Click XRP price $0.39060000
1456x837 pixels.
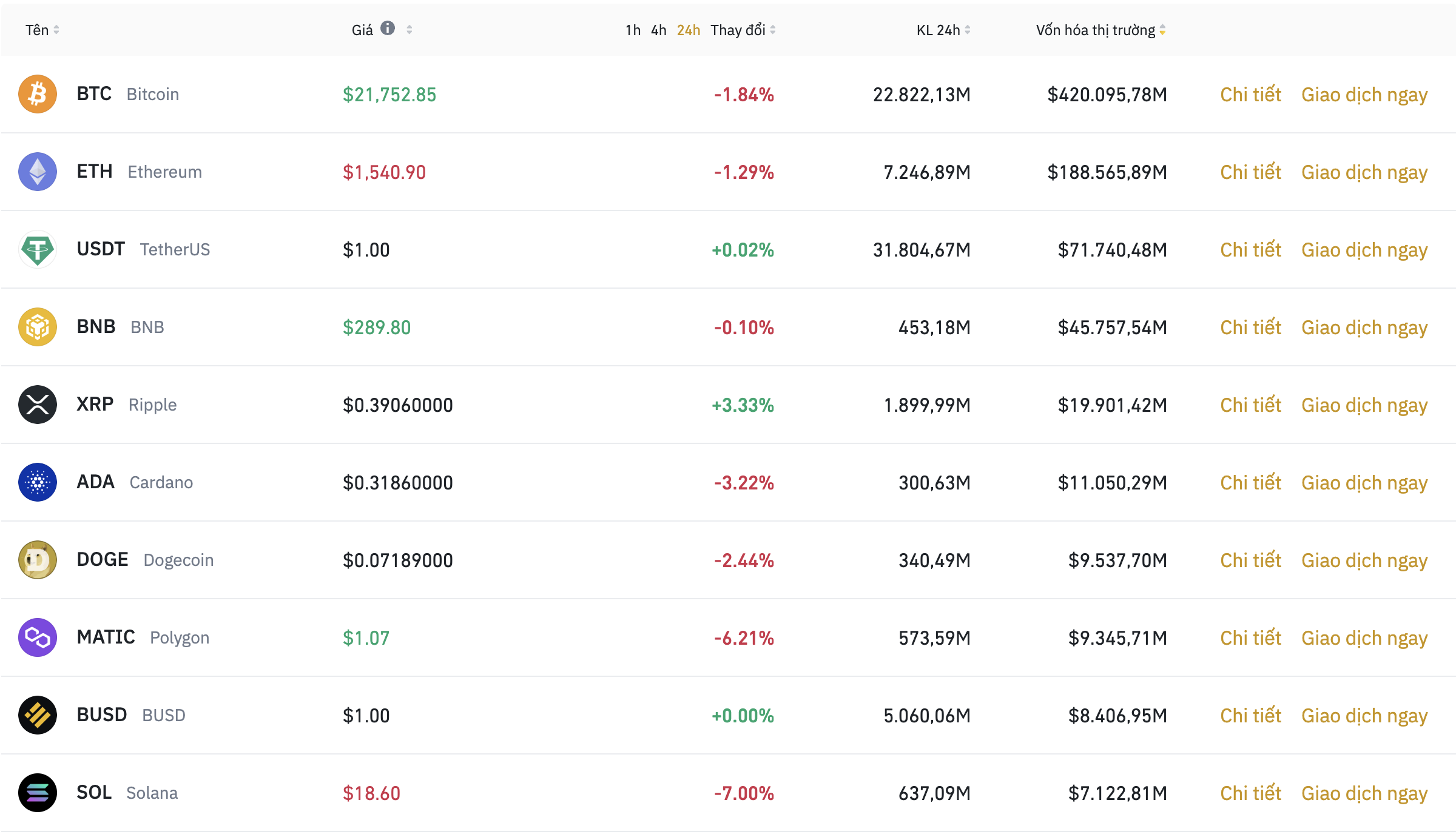[x=398, y=405]
